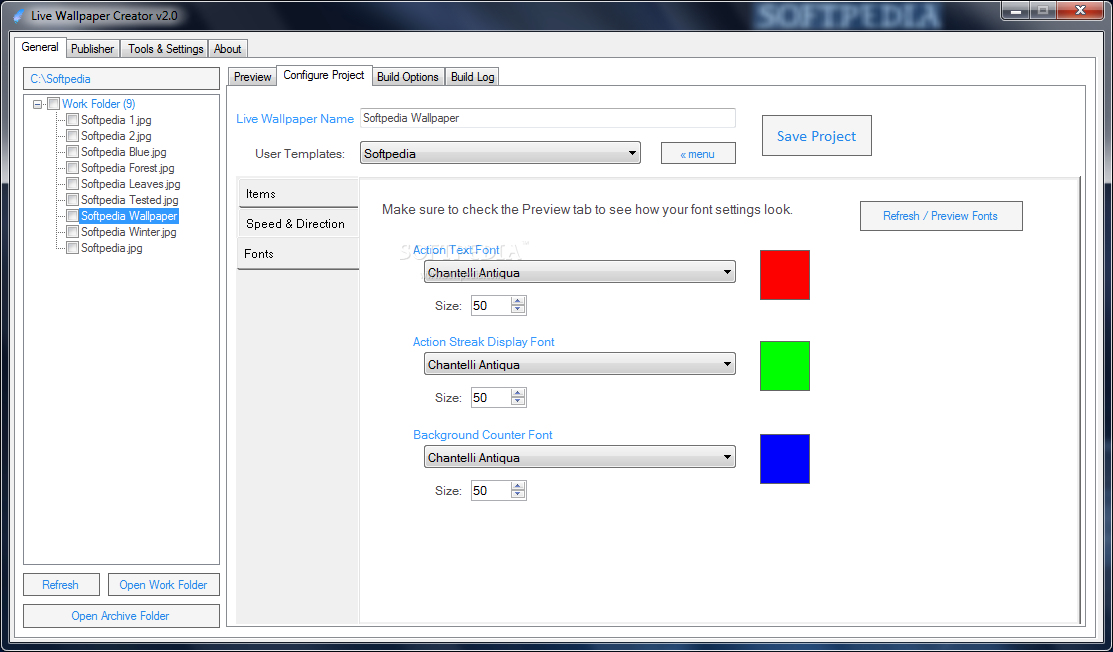
Task: Select Softpedia 2.jpg in the tree
Action: pos(116,136)
